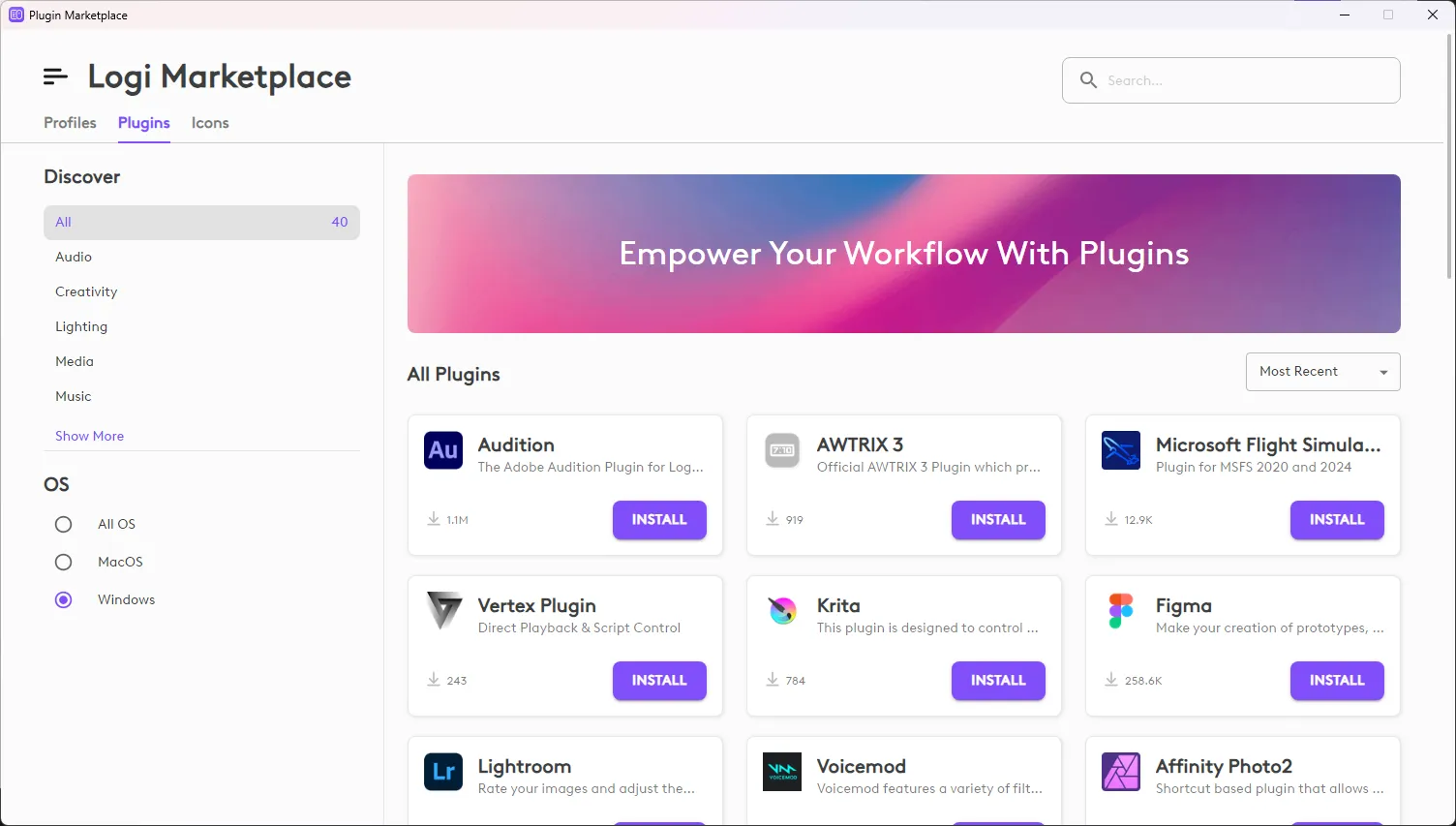Click the Lightroom Lr plugin icon
This screenshot has height=826, width=1456.
443,772
